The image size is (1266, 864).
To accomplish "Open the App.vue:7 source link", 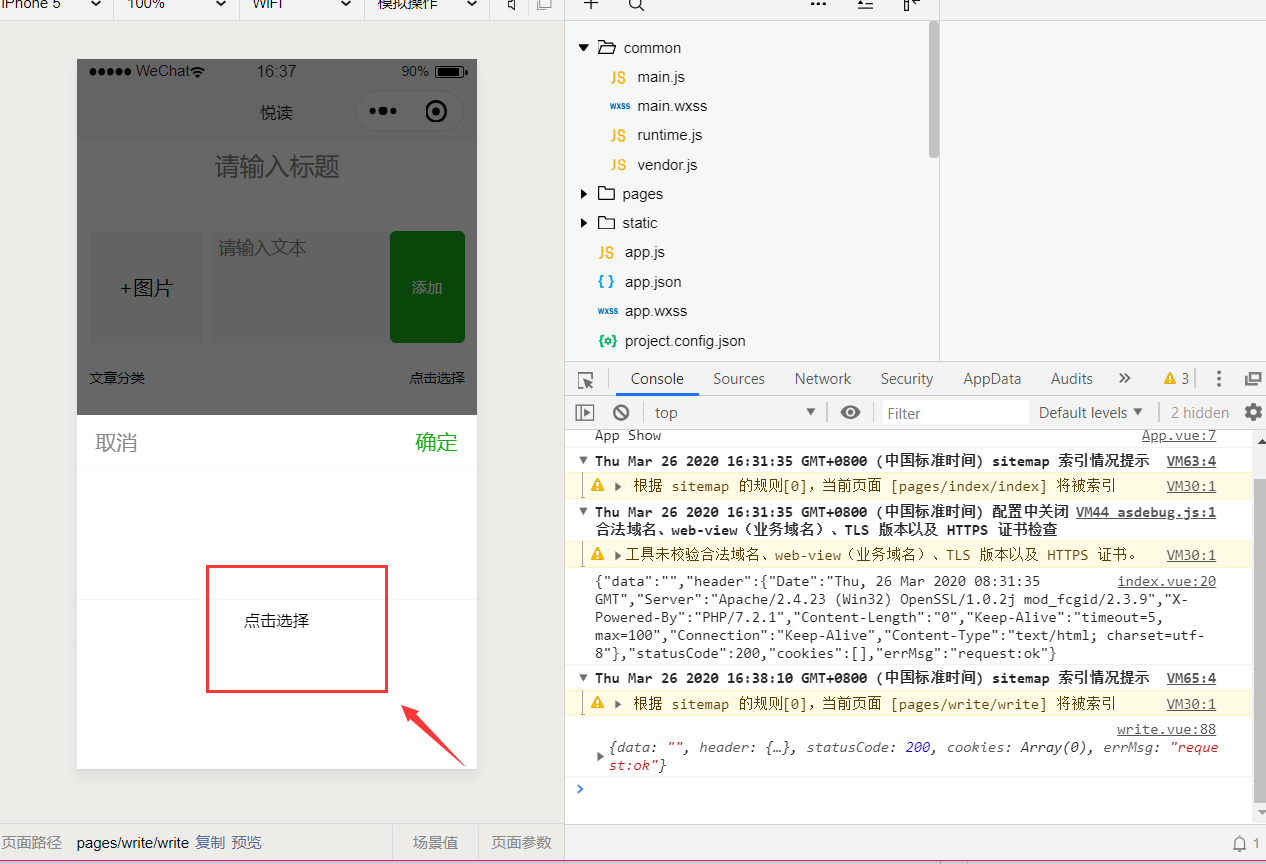I will (x=1179, y=435).
